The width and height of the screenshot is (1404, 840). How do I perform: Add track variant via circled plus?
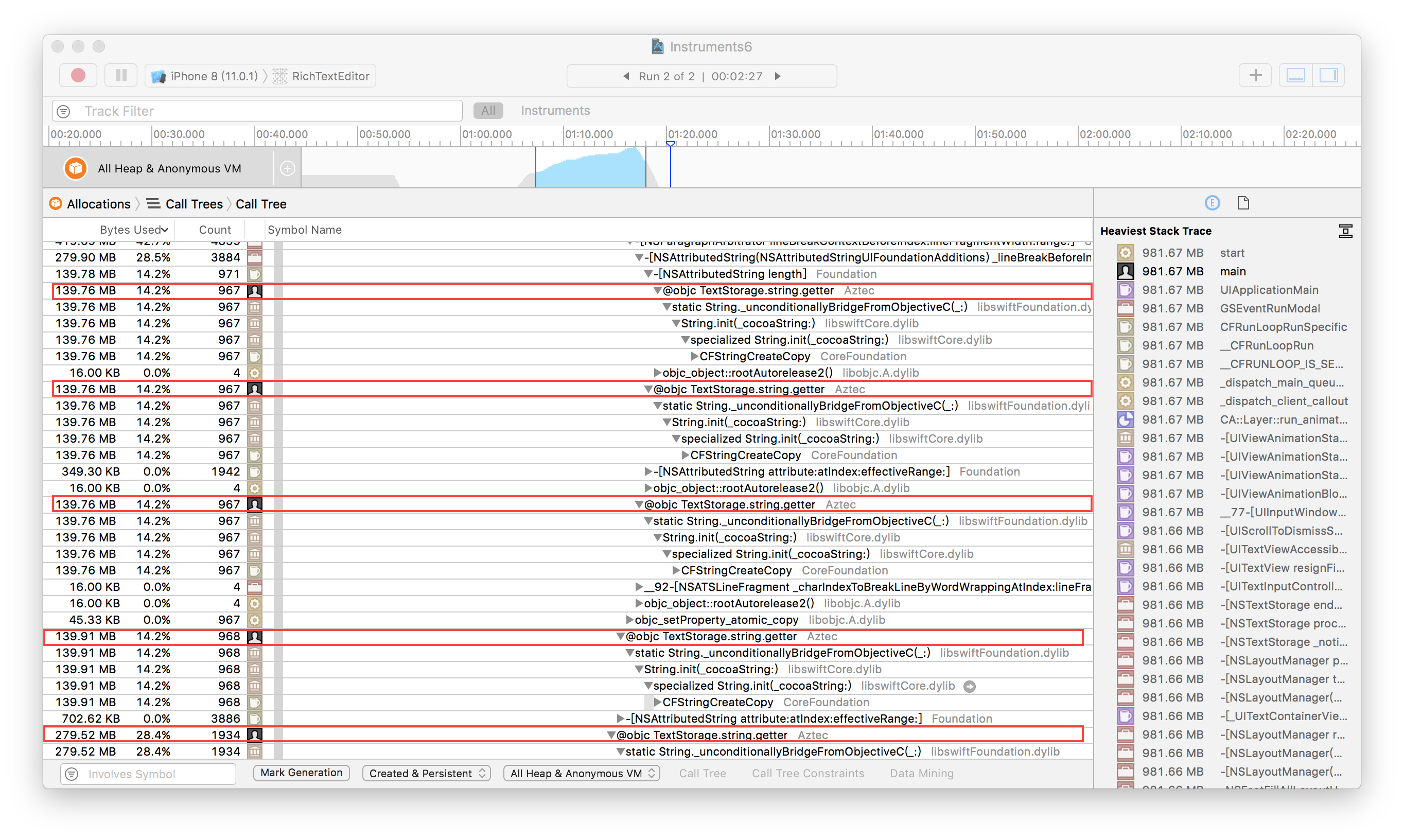point(288,169)
